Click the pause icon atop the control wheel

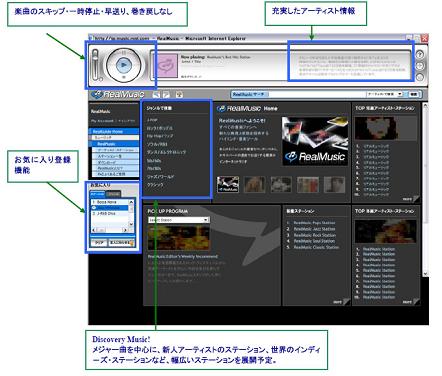click(124, 52)
